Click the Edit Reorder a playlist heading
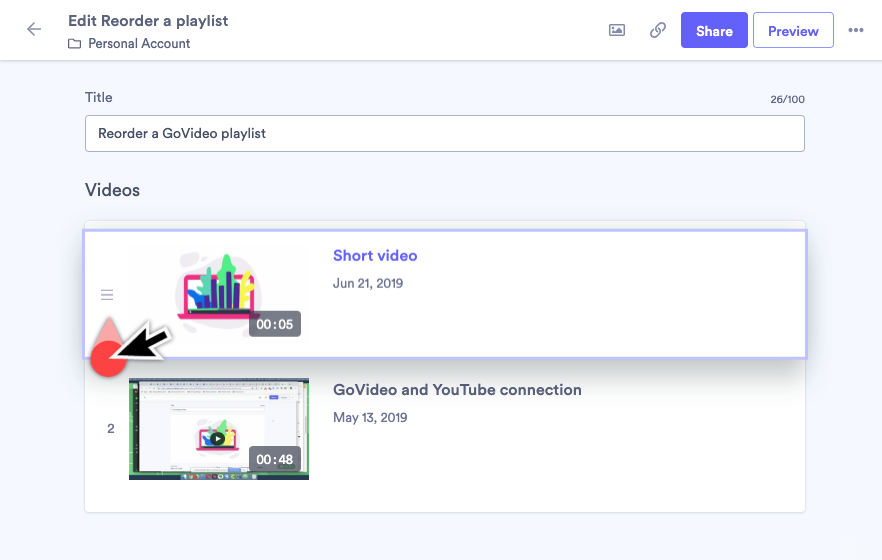The height and width of the screenshot is (560, 882). [148, 21]
